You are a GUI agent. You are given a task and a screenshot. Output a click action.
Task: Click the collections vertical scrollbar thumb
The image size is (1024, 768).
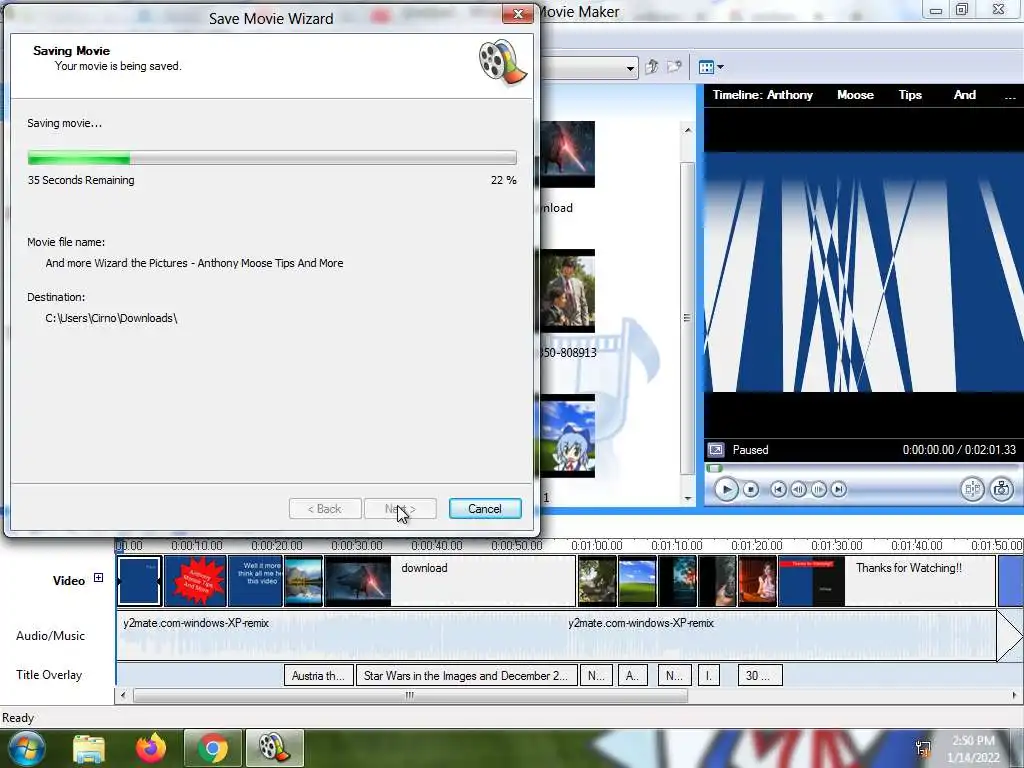(x=687, y=317)
